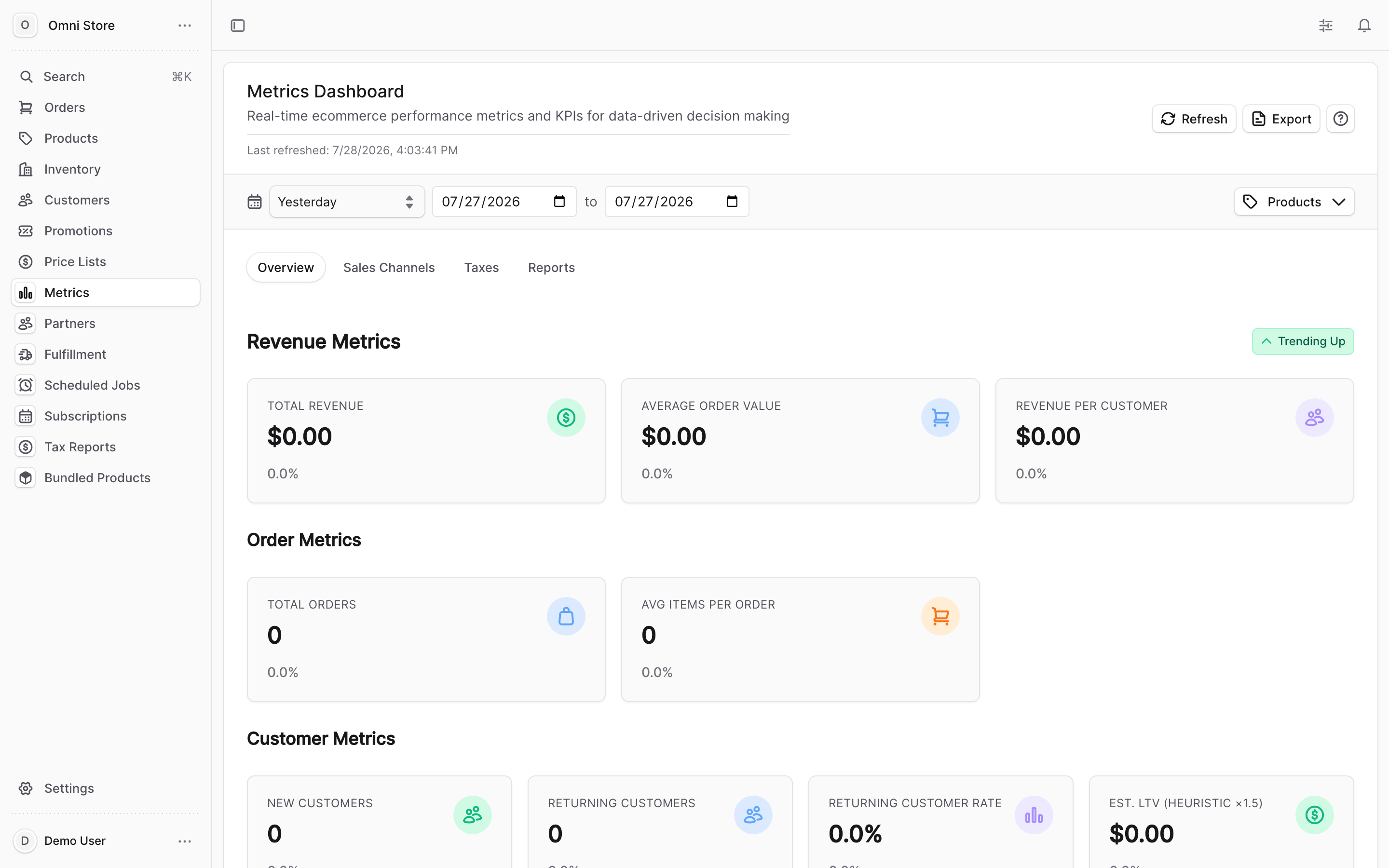Open Subscriptions in the sidebar

[106, 416]
